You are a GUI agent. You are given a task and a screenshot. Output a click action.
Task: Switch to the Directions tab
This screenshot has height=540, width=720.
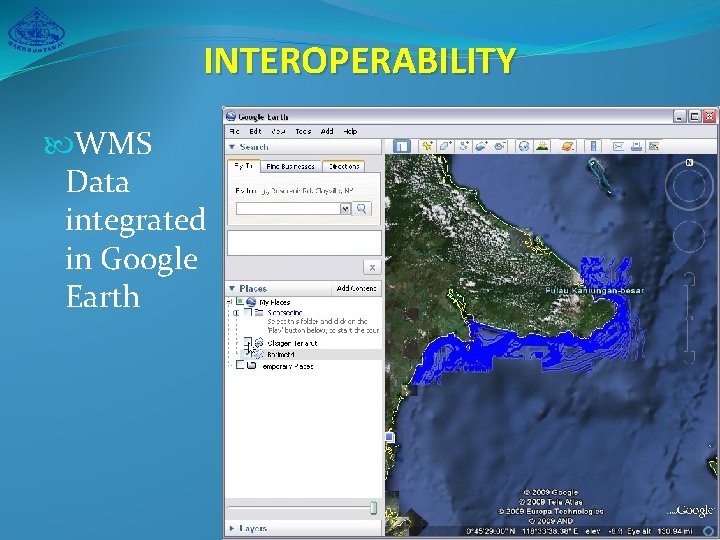[343, 166]
